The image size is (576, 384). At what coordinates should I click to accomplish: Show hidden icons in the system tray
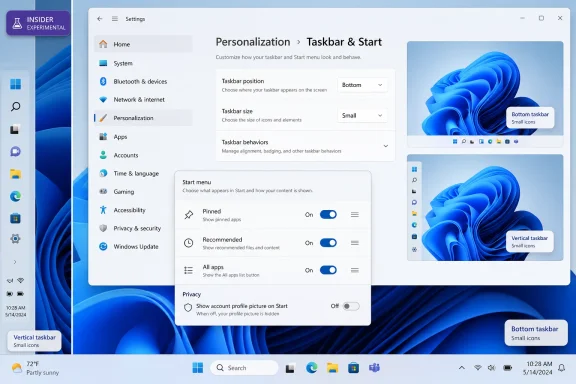tap(462, 368)
